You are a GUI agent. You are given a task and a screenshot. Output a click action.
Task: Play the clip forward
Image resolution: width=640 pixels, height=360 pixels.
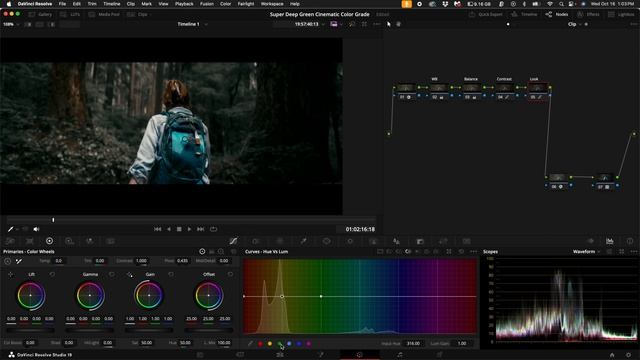(189, 229)
